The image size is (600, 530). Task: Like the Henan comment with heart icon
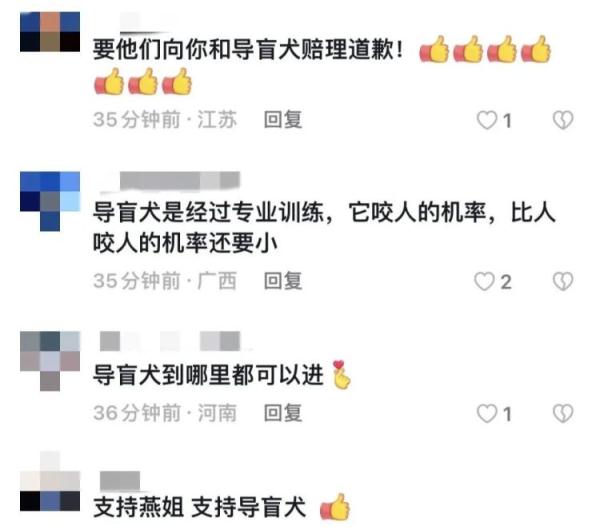pos(487,414)
